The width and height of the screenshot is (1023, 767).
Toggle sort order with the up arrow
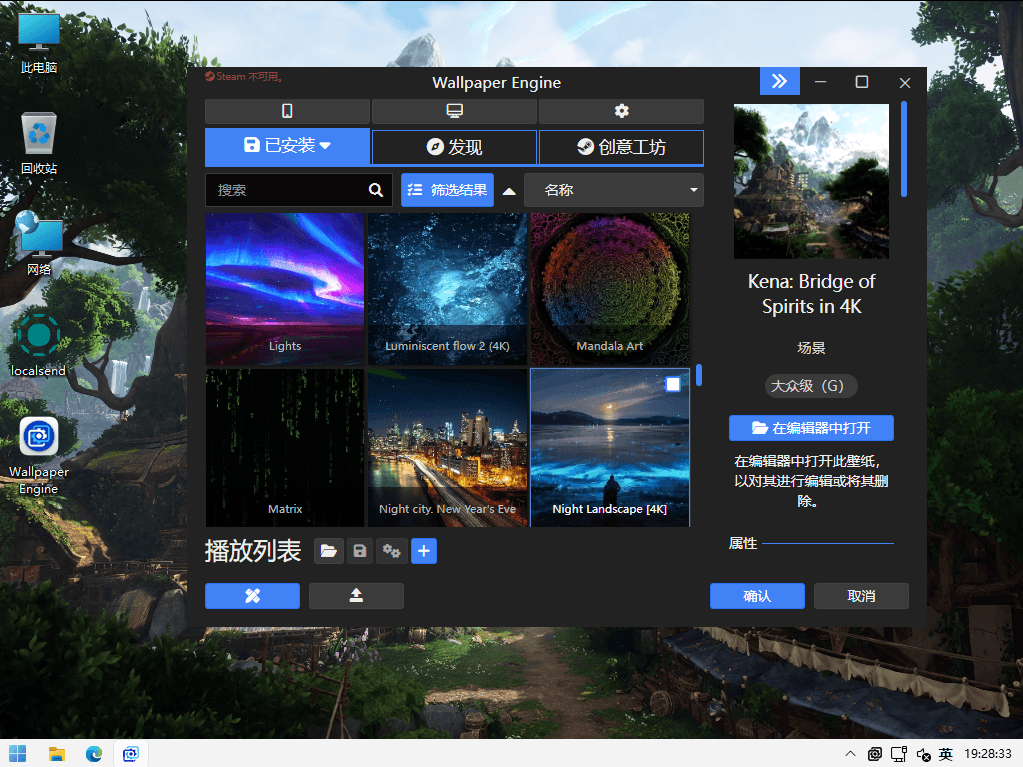tap(509, 191)
